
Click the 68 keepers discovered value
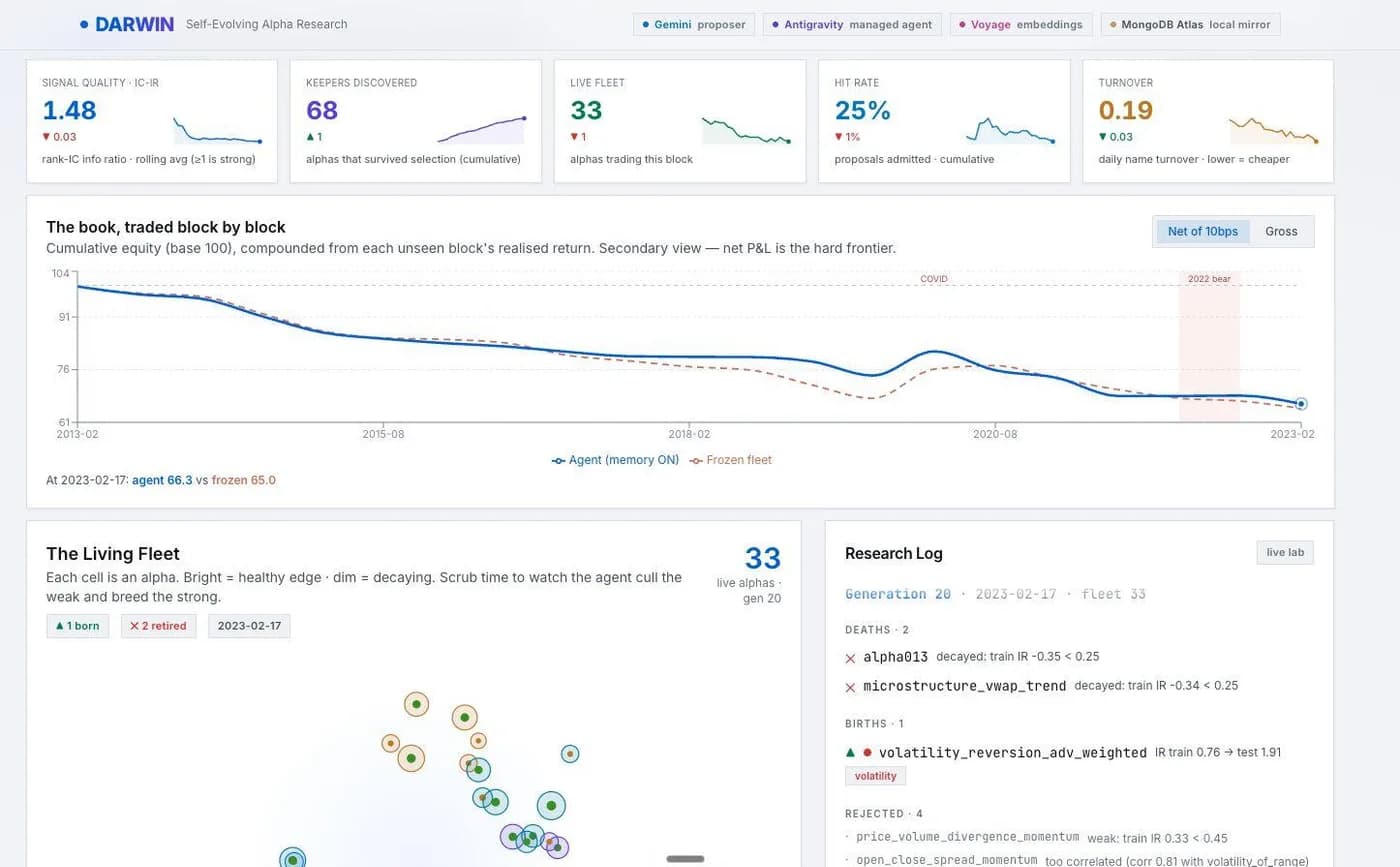[x=322, y=110]
